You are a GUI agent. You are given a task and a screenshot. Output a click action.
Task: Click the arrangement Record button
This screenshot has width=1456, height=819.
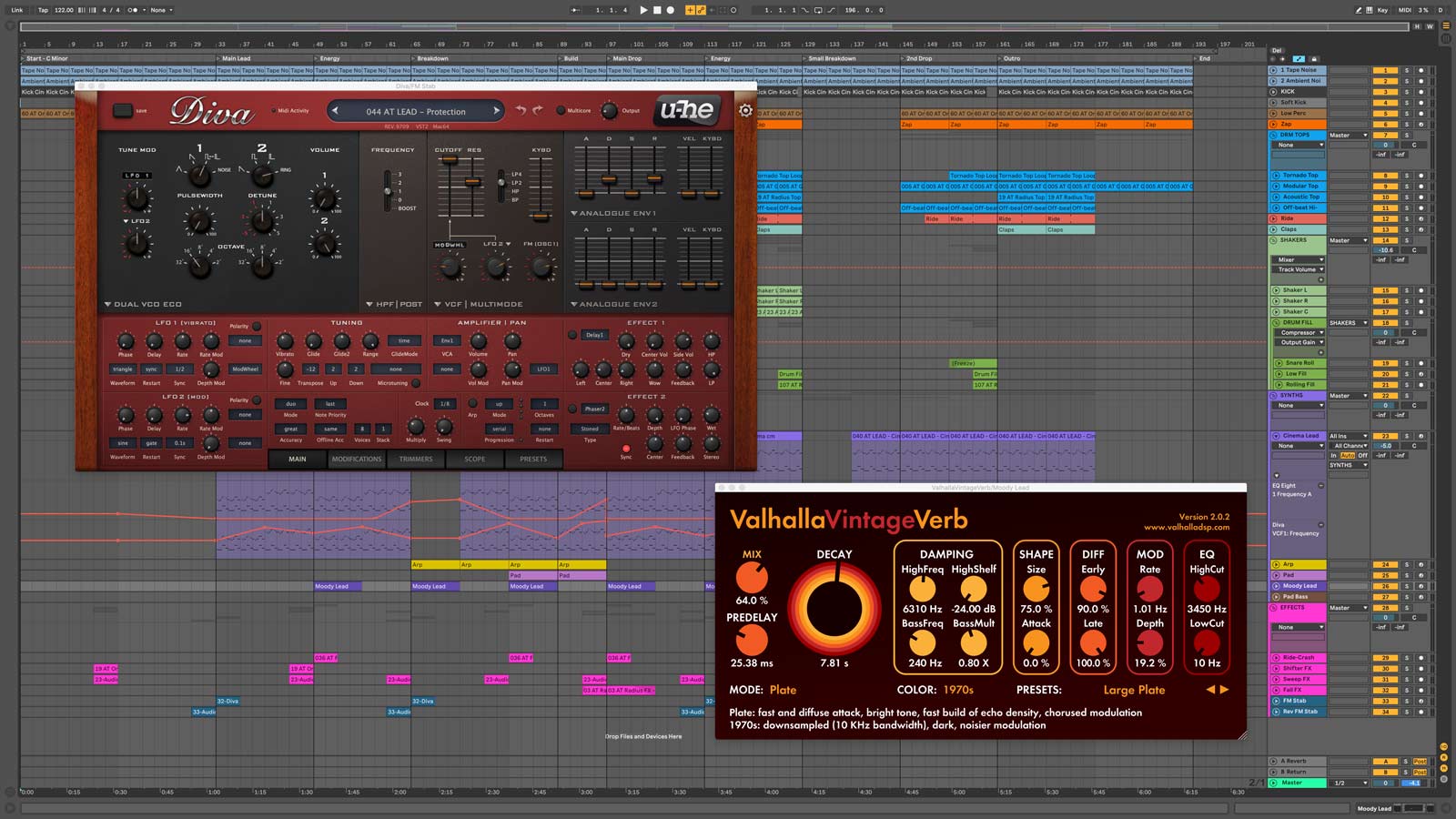pos(671,10)
